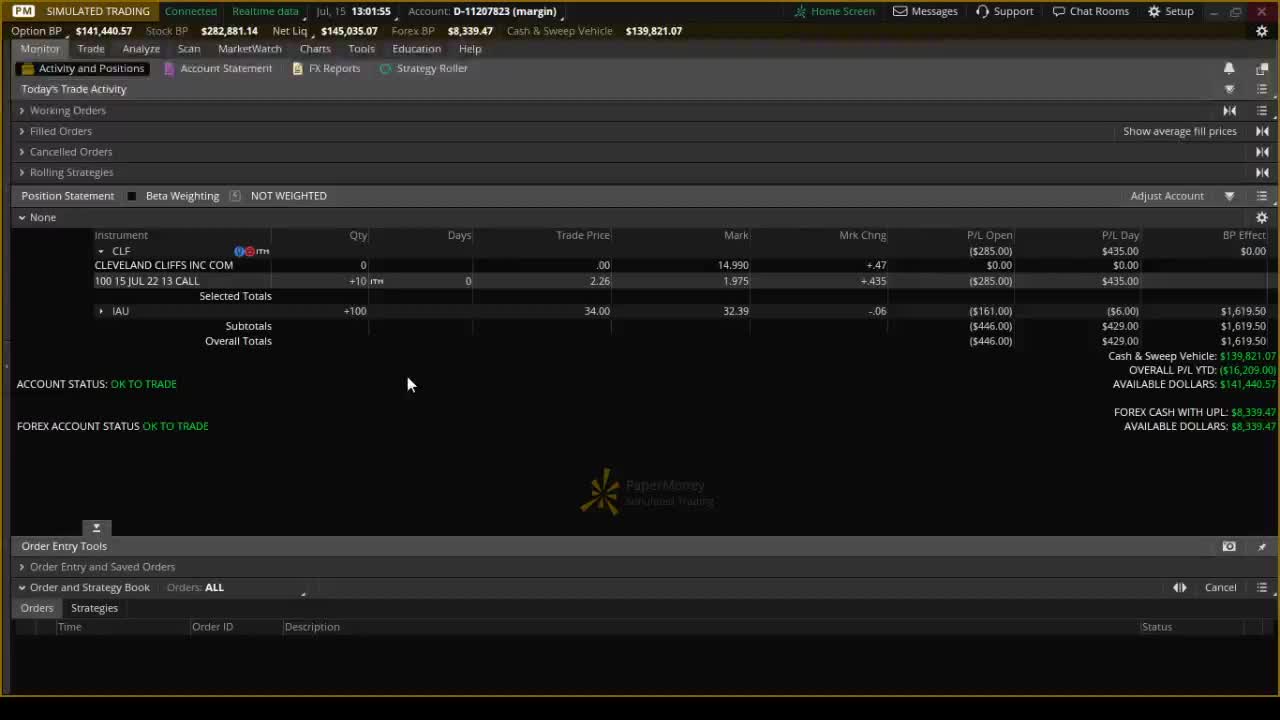
Task: Click small icon right of Beta Weighting
Action: click(235, 196)
